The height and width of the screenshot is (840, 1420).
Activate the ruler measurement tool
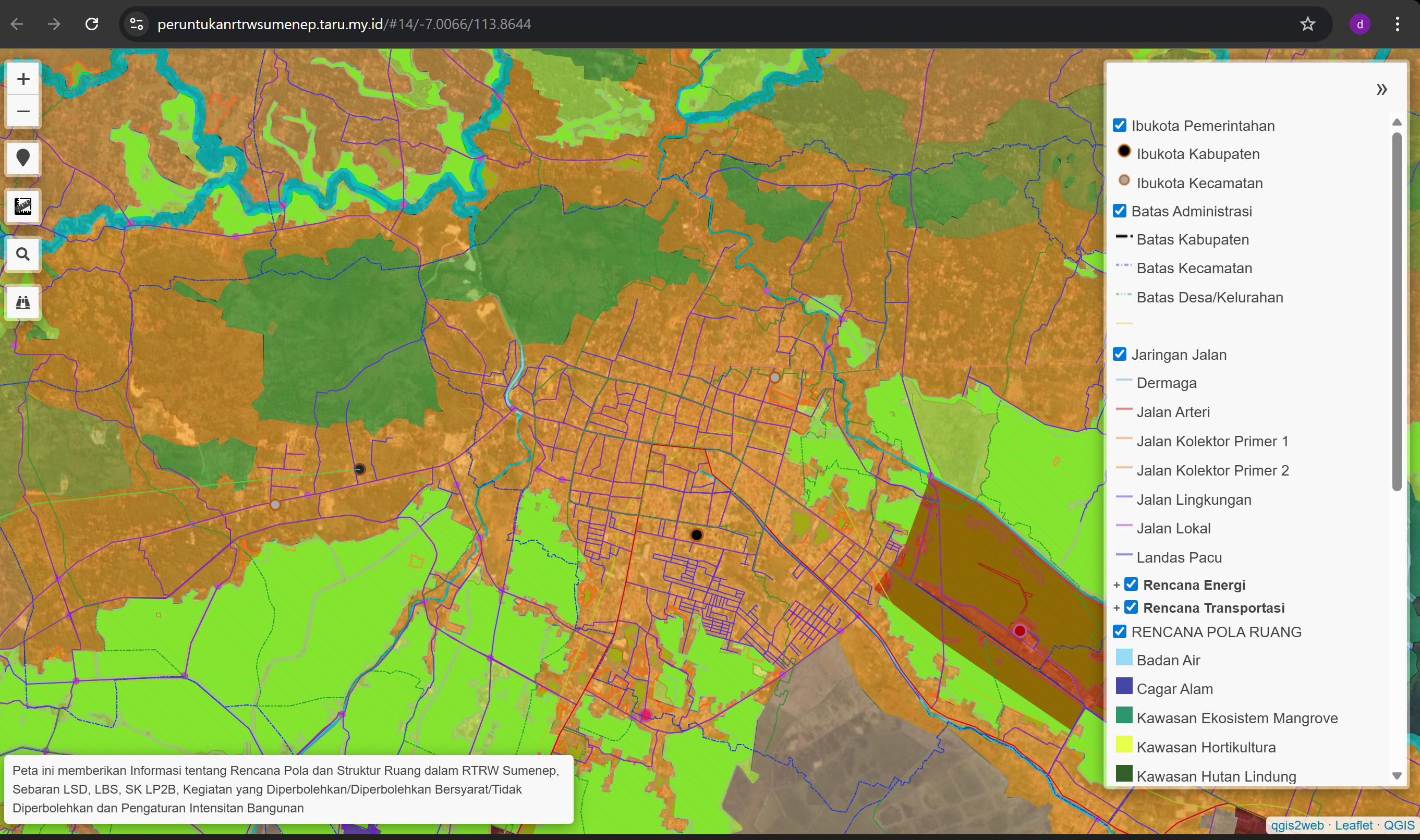tap(23, 206)
